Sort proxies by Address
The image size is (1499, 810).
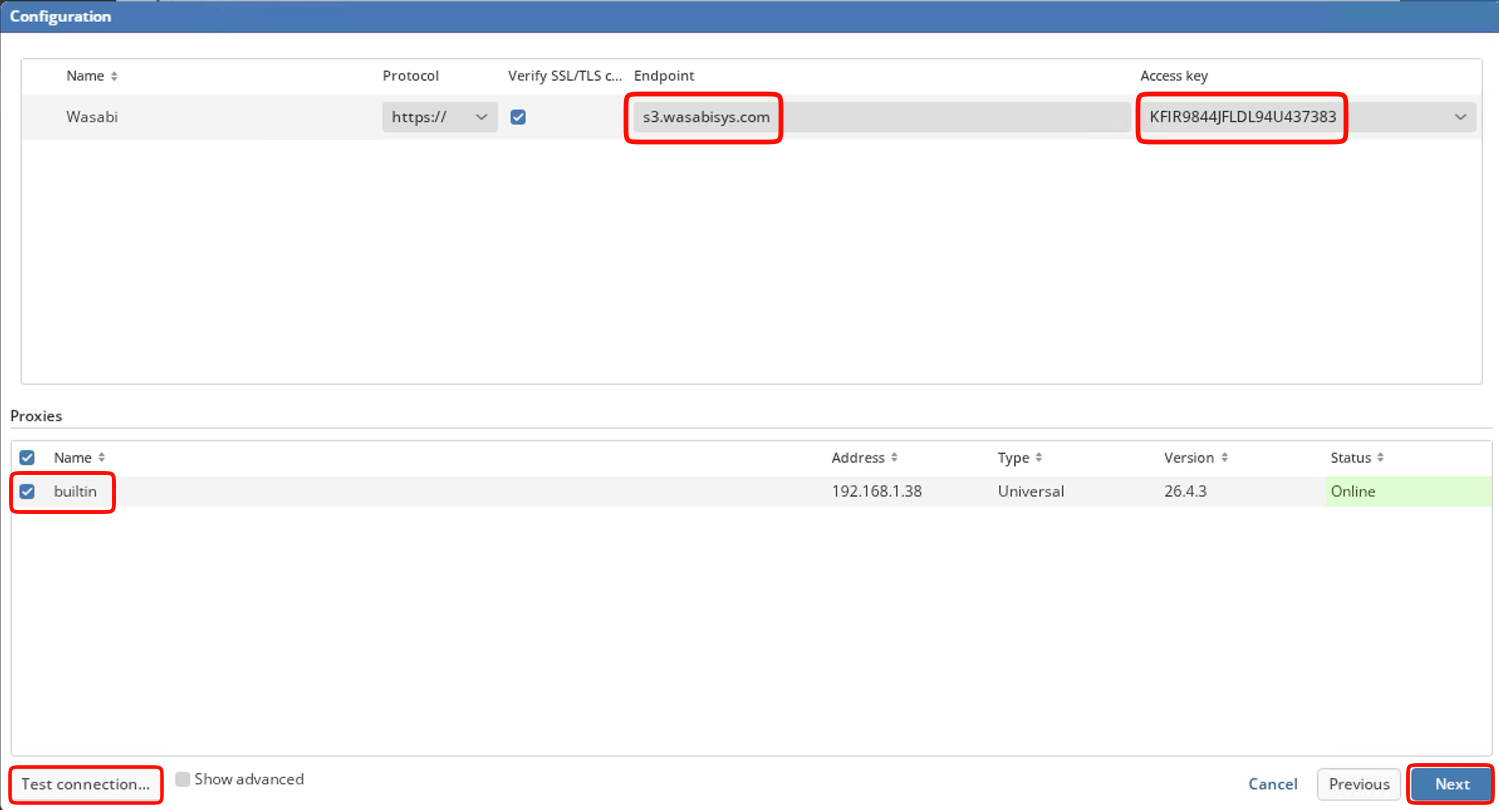pos(865,458)
